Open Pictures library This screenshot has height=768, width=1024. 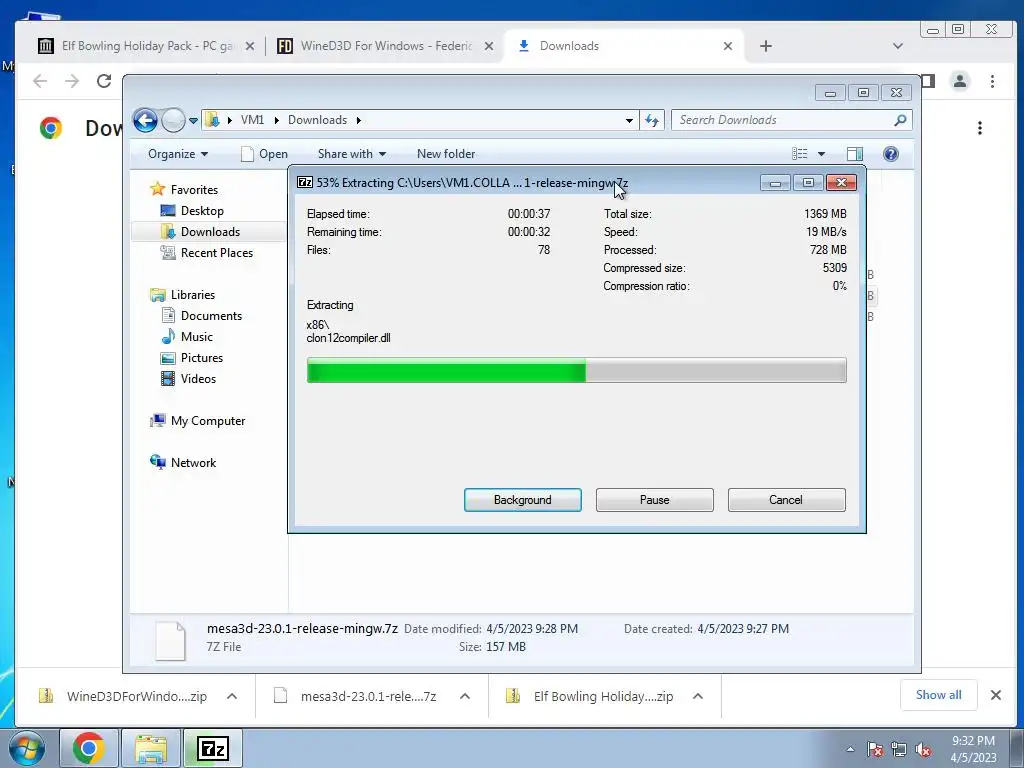[202, 358]
